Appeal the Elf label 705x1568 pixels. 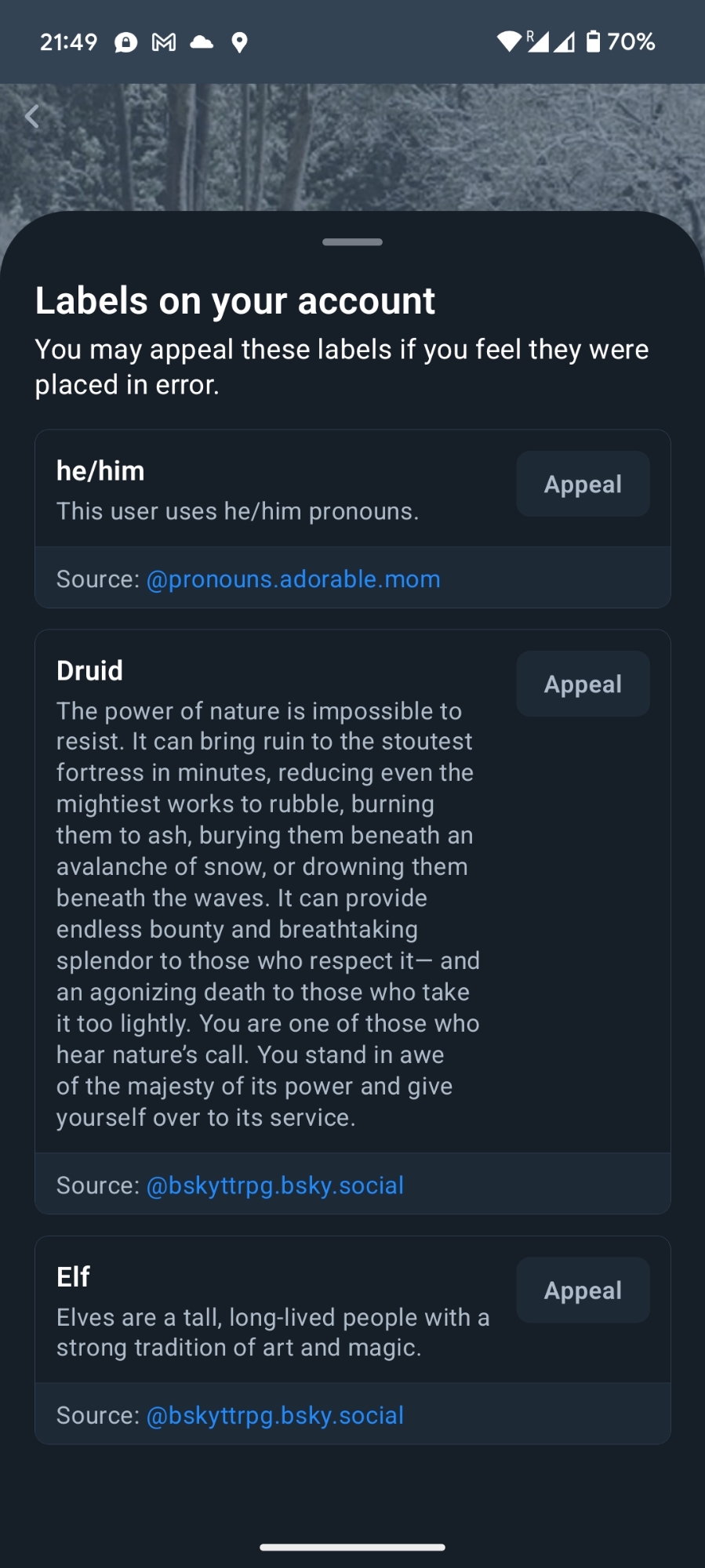(583, 1290)
